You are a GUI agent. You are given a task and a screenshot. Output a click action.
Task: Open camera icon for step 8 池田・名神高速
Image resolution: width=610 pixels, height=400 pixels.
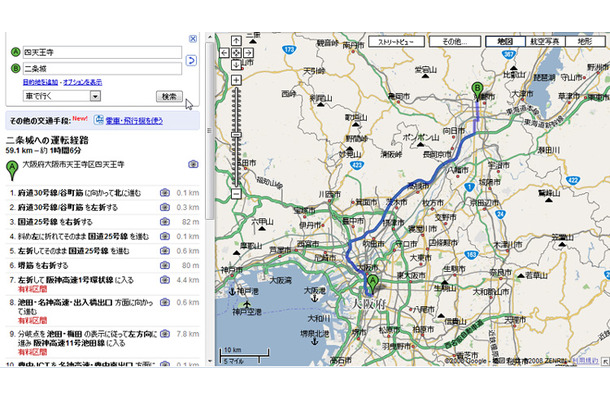[x=165, y=302]
